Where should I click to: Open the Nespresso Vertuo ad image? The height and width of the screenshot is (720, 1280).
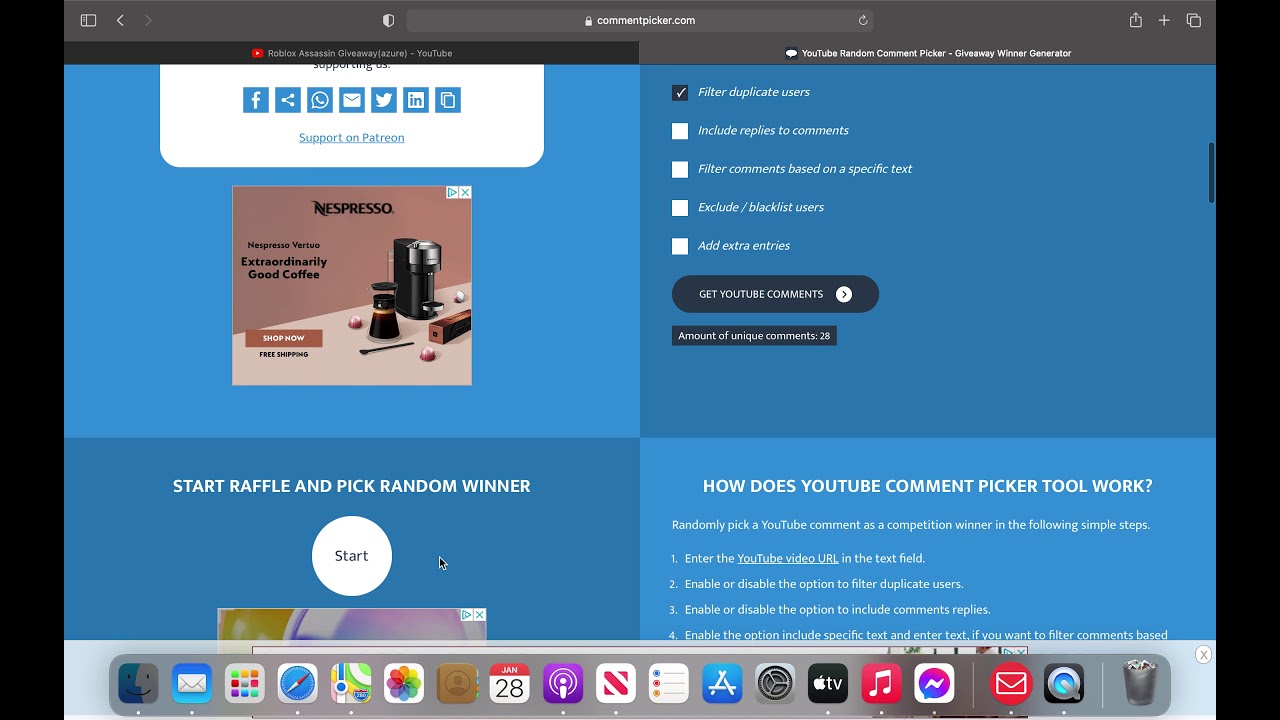[352, 285]
